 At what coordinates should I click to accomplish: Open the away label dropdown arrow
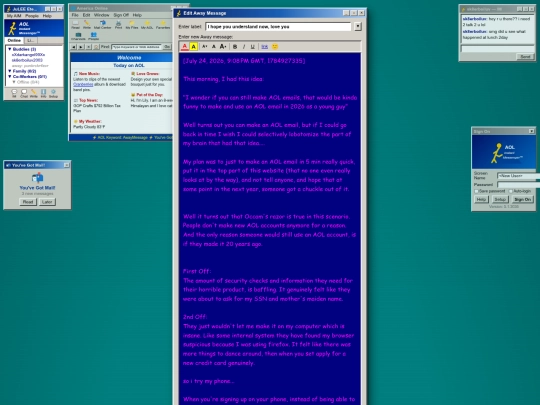[358, 26]
